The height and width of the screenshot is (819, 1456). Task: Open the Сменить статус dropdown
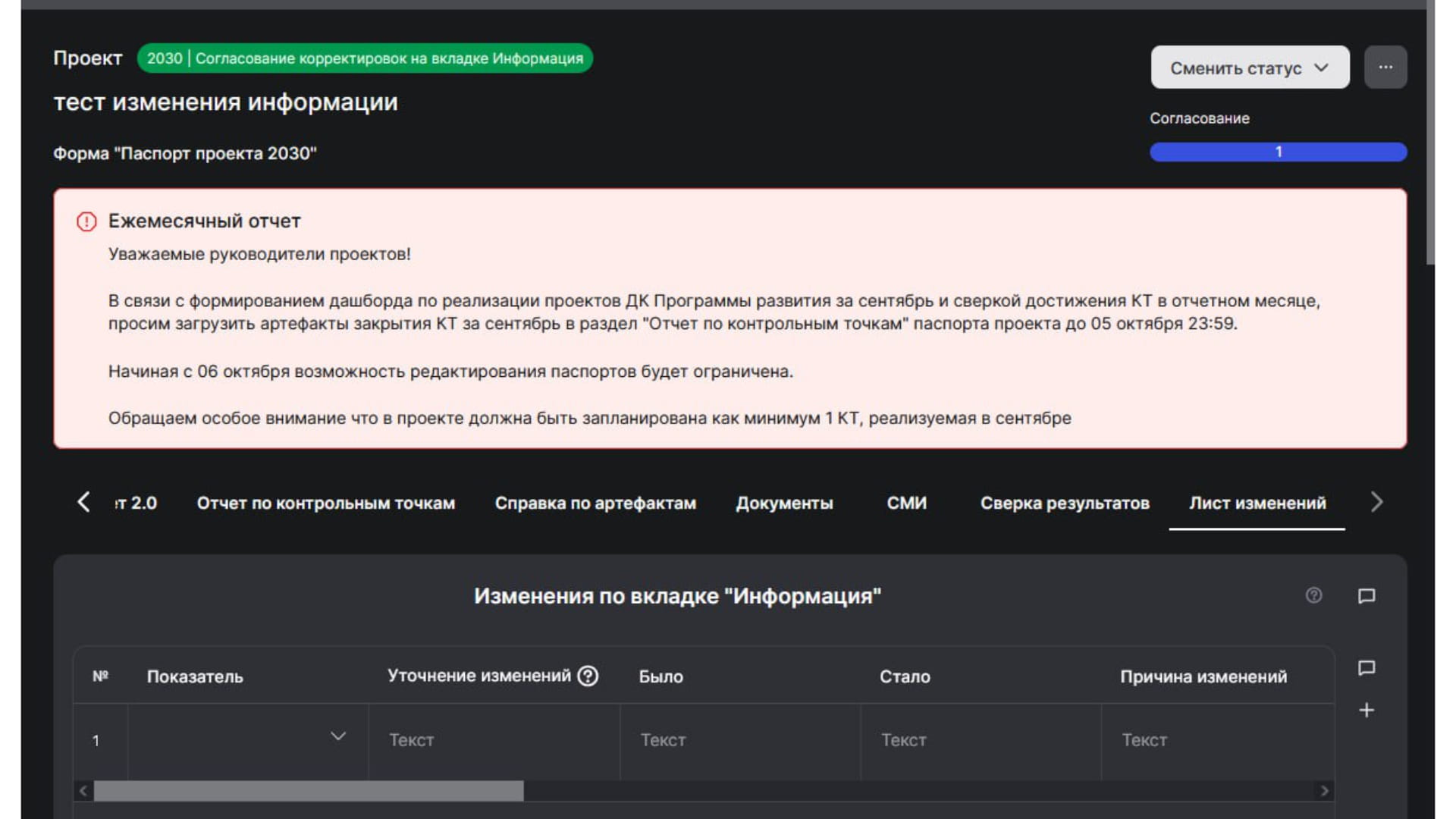click(1250, 67)
